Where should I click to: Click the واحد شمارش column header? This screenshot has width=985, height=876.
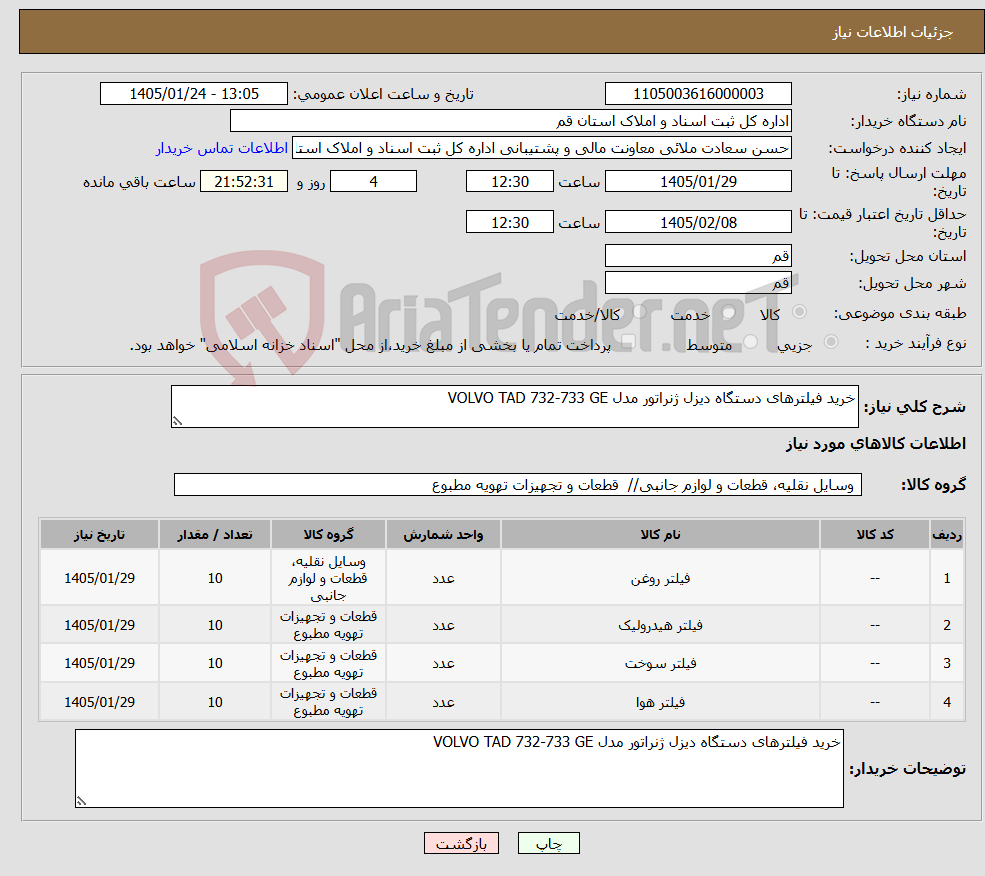click(x=443, y=534)
